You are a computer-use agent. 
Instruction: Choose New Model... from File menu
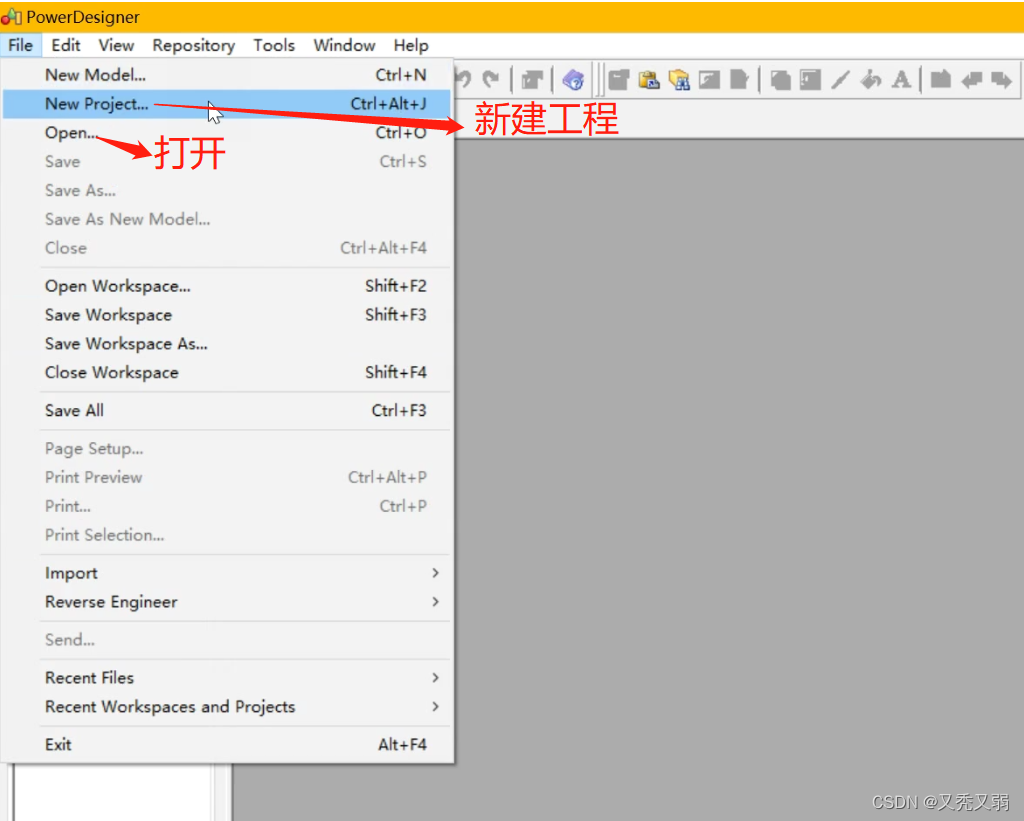(x=227, y=75)
